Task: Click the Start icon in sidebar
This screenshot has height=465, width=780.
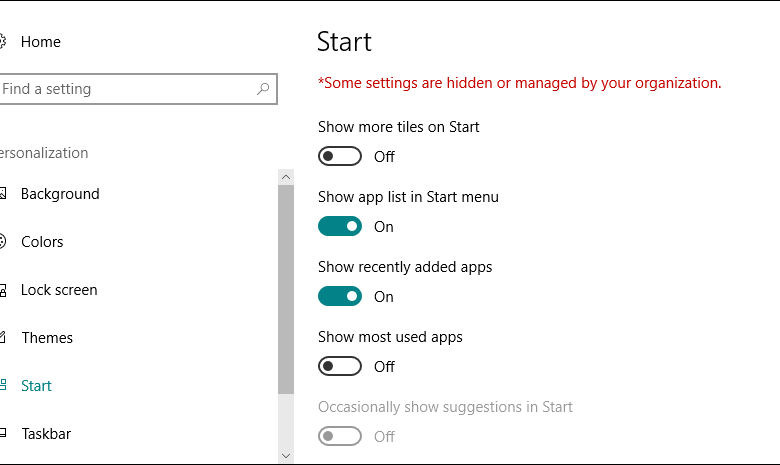Action: coord(2,386)
